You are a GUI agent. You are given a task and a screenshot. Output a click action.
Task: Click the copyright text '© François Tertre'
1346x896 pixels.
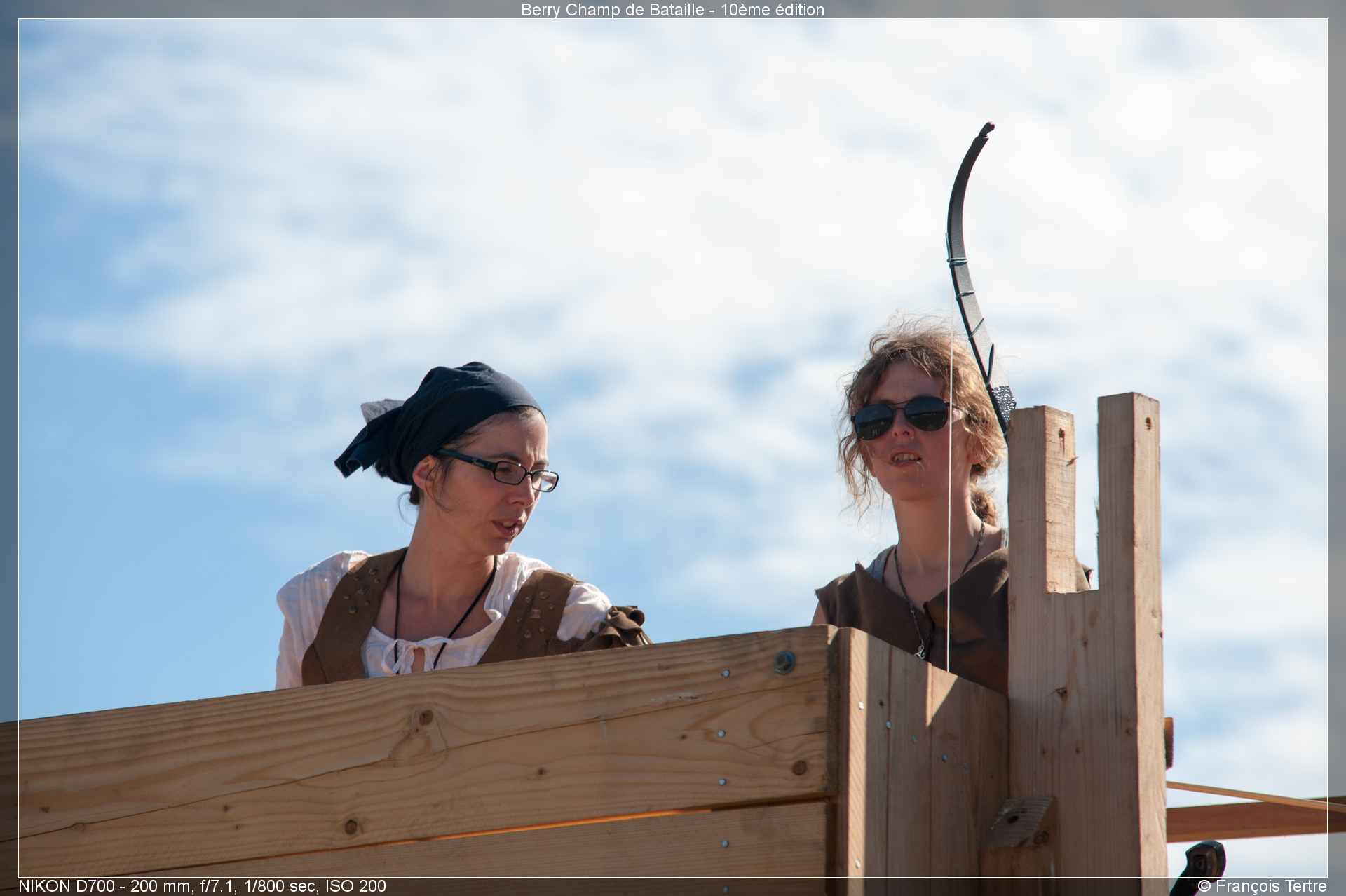(x=1262, y=886)
